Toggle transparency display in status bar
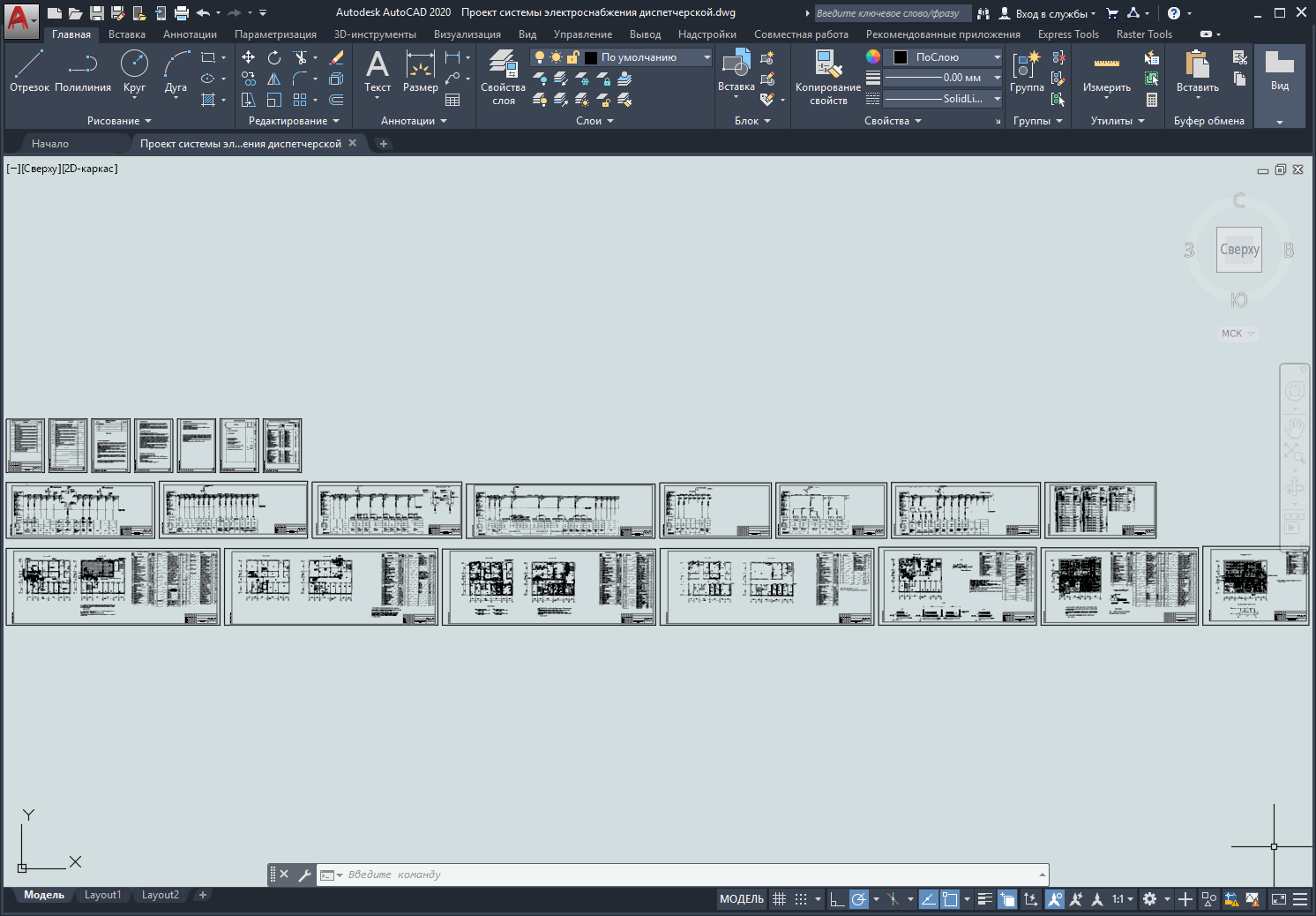This screenshot has height=916, width=1316. click(x=1007, y=899)
